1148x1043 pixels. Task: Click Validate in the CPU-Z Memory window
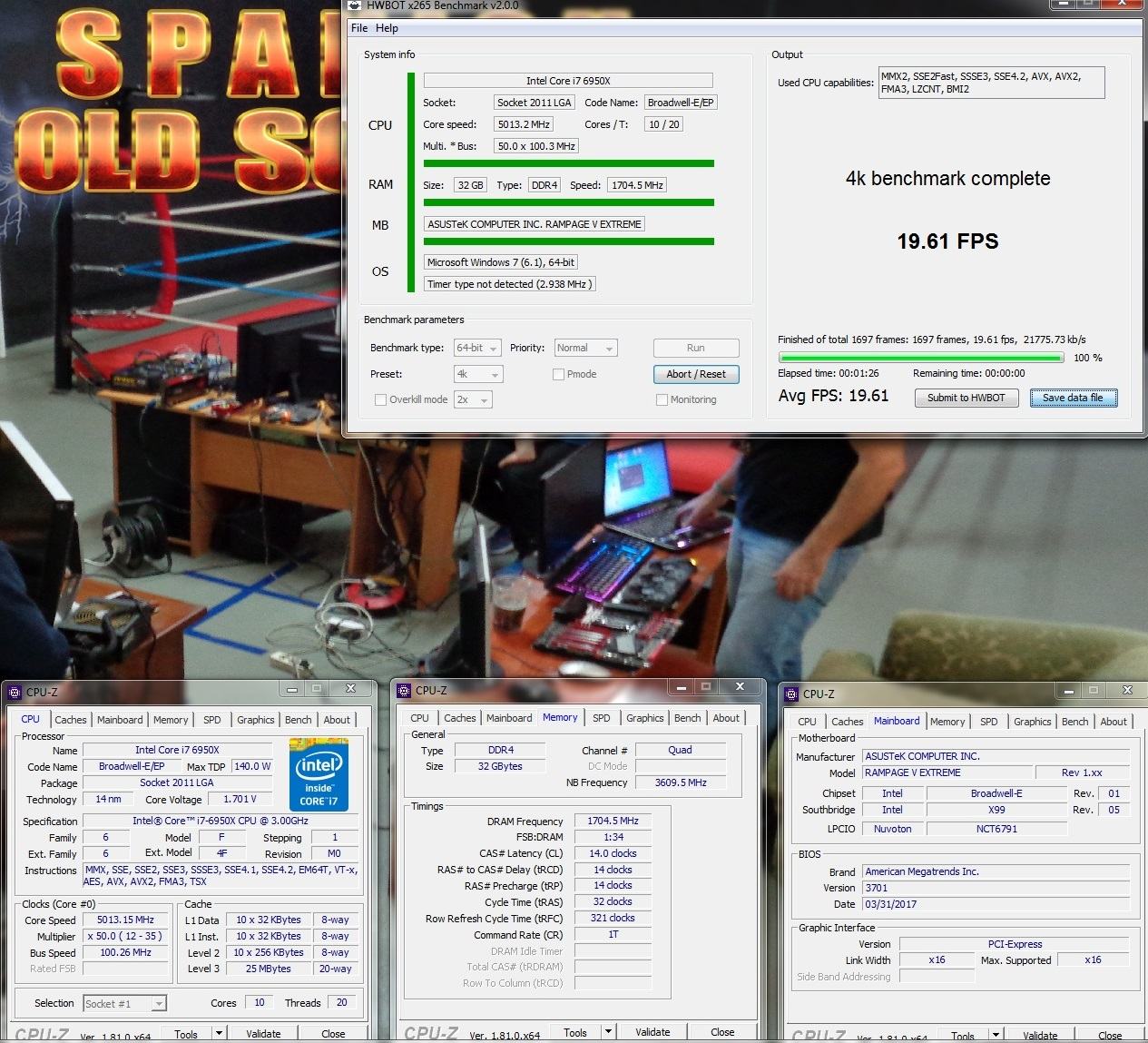pyautogui.click(x=653, y=1031)
